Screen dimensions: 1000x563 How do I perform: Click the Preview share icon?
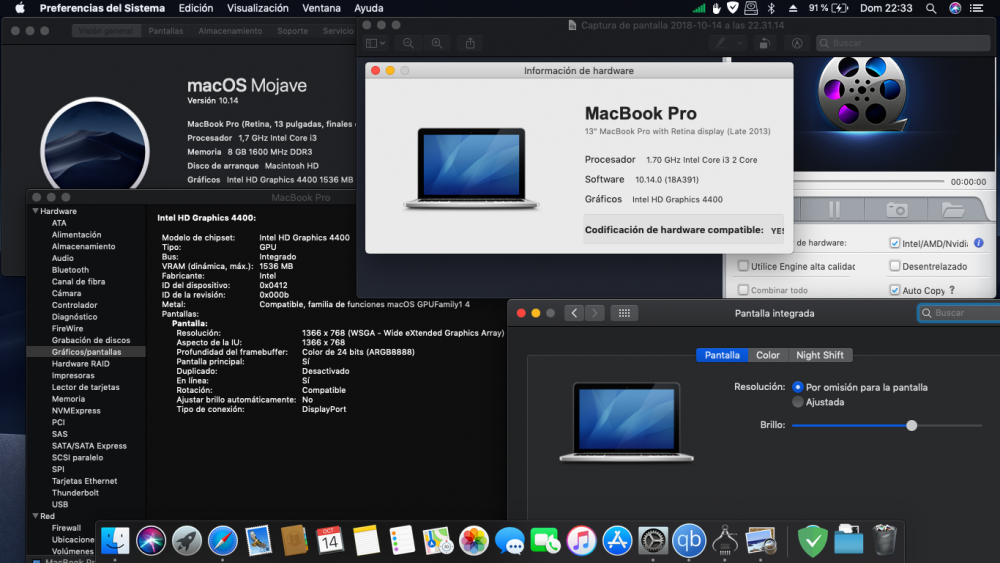coord(470,43)
